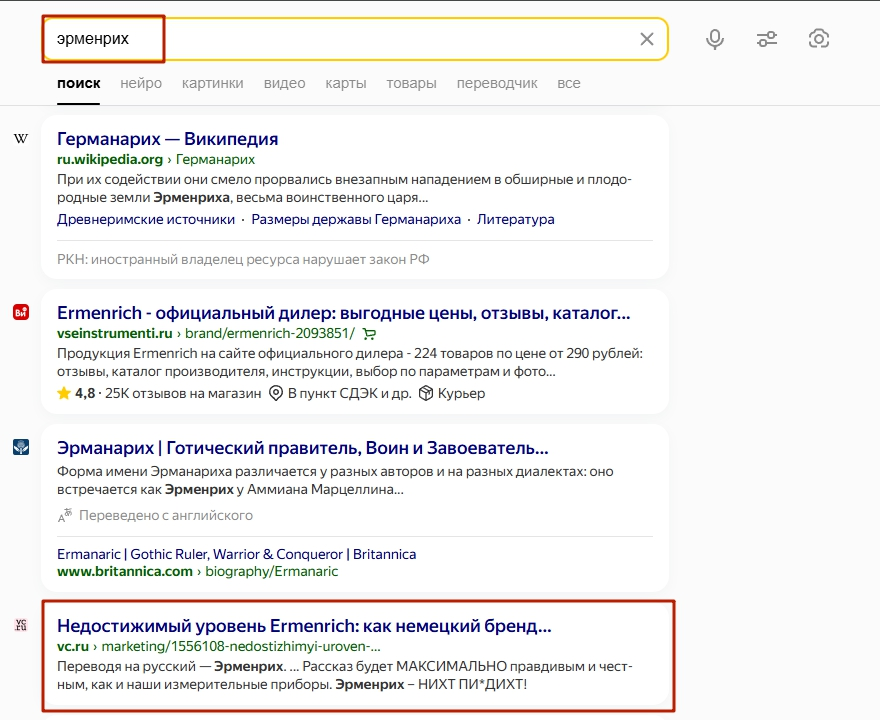Click the box icon next to Курьер
The height and width of the screenshot is (720, 880).
pos(426,393)
